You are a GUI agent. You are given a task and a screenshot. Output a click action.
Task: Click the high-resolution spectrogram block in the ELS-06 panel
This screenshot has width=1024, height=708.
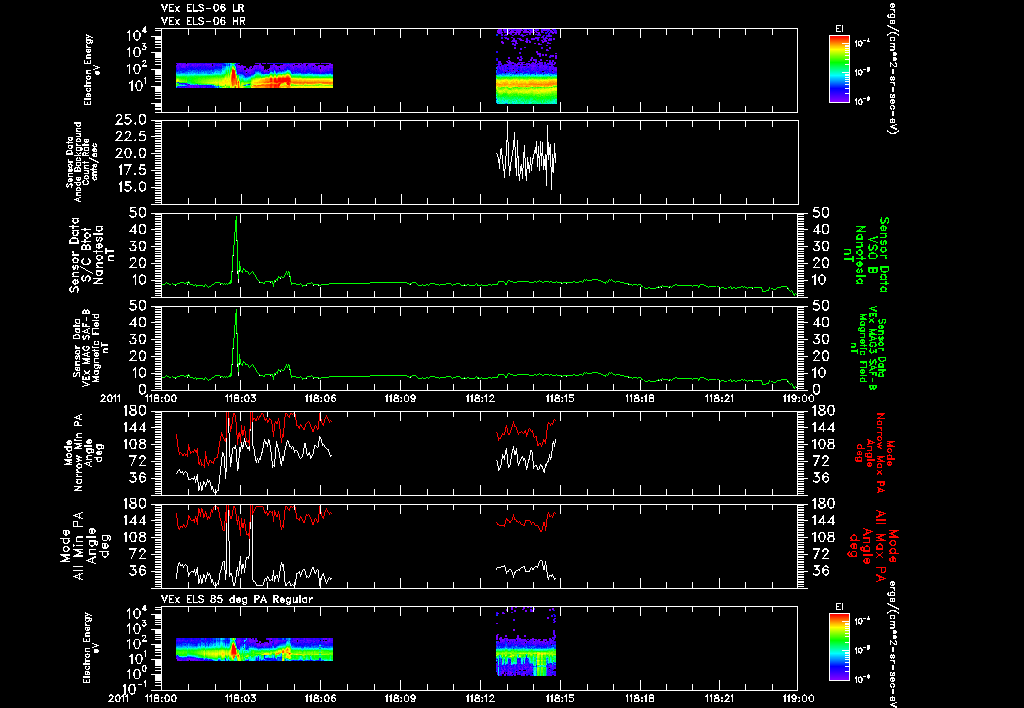tap(526, 66)
